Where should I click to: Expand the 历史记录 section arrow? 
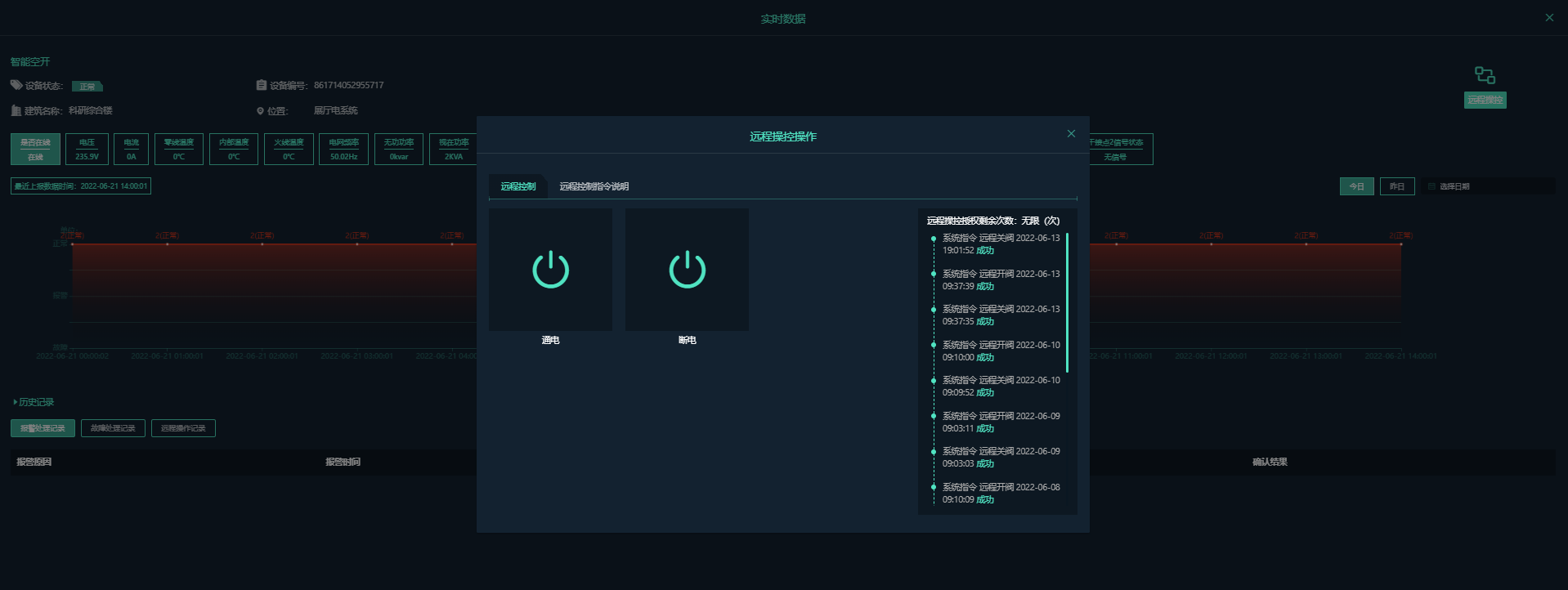coord(15,402)
